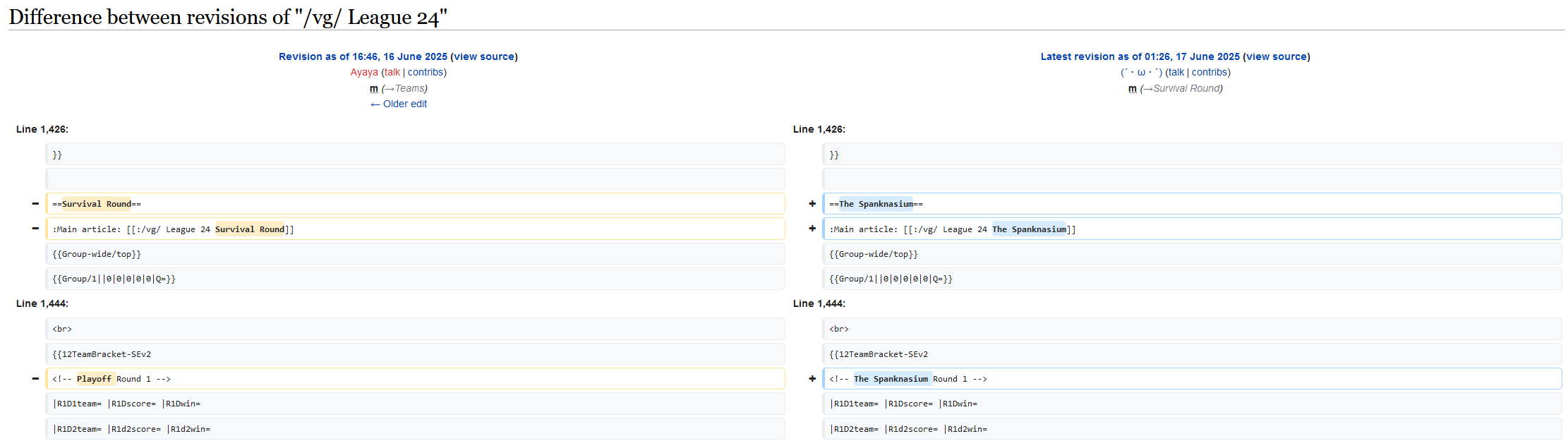Click '|R1D2team=' line in the latest revision
This screenshot has width=1568, height=441.
1192,429
